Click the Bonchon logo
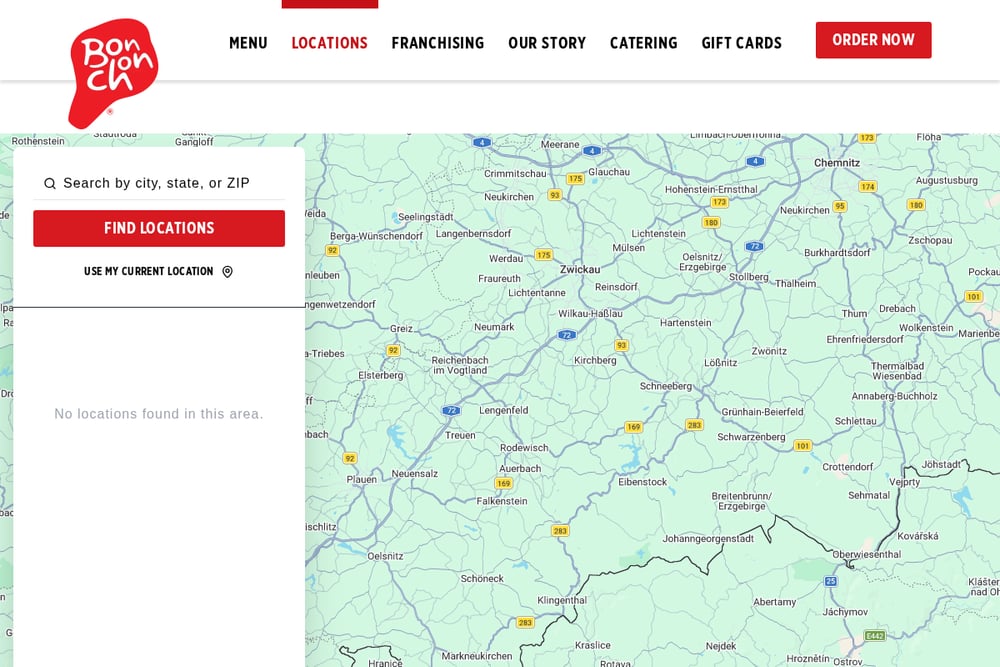1000x667 pixels. [113, 73]
